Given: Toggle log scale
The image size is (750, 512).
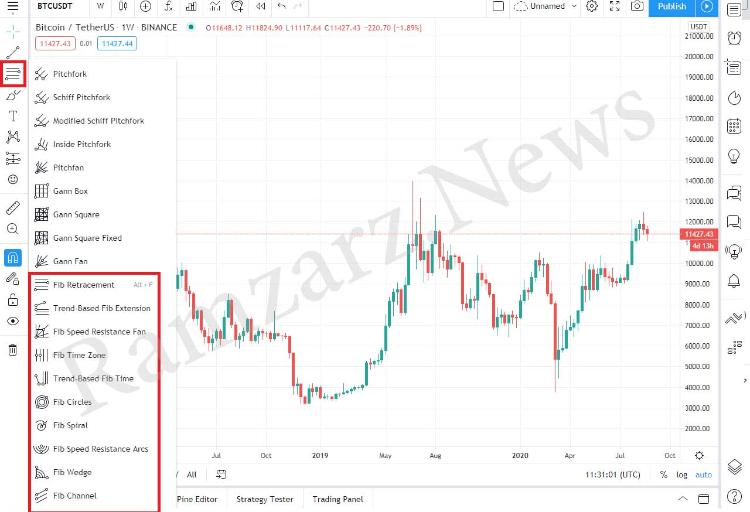Looking at the screenshot, I should (x=682, y=475).
